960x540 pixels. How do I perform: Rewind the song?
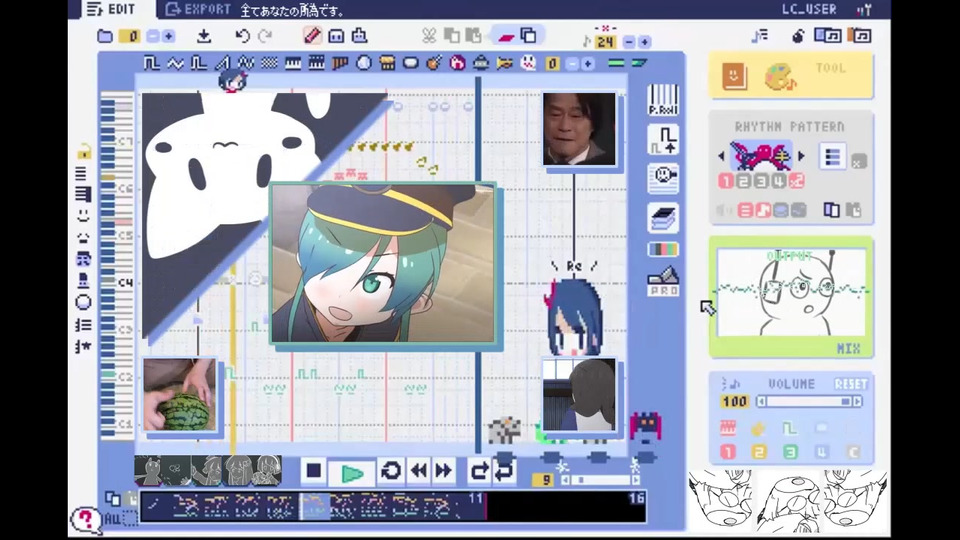(419, 471)
